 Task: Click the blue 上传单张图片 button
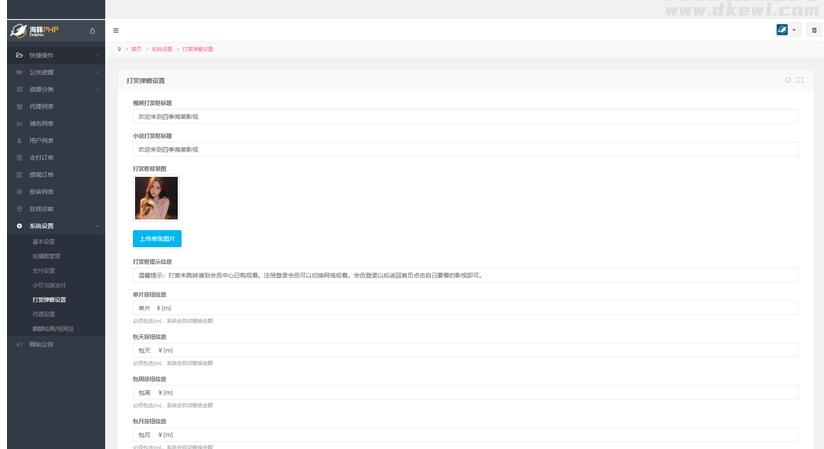pyautogui.click(x=157, y=239)
